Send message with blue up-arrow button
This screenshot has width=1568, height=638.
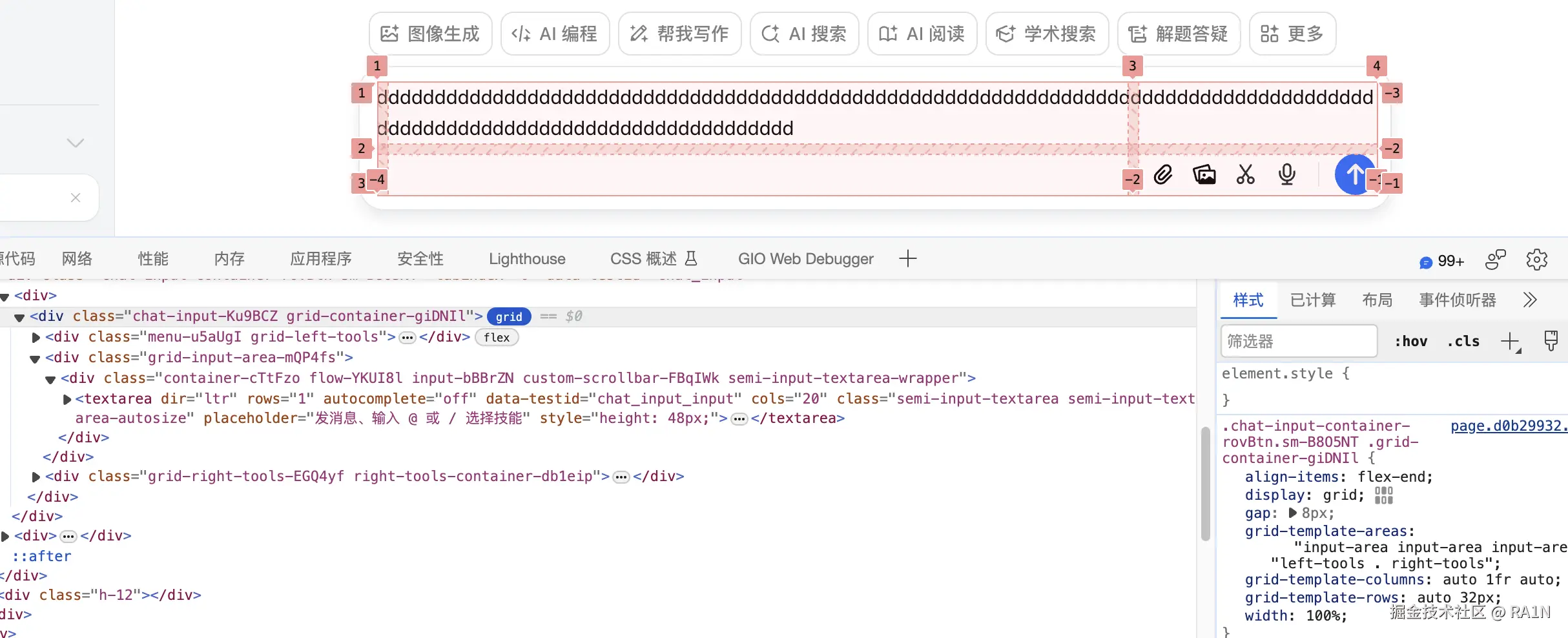(x=1355, y=174)
